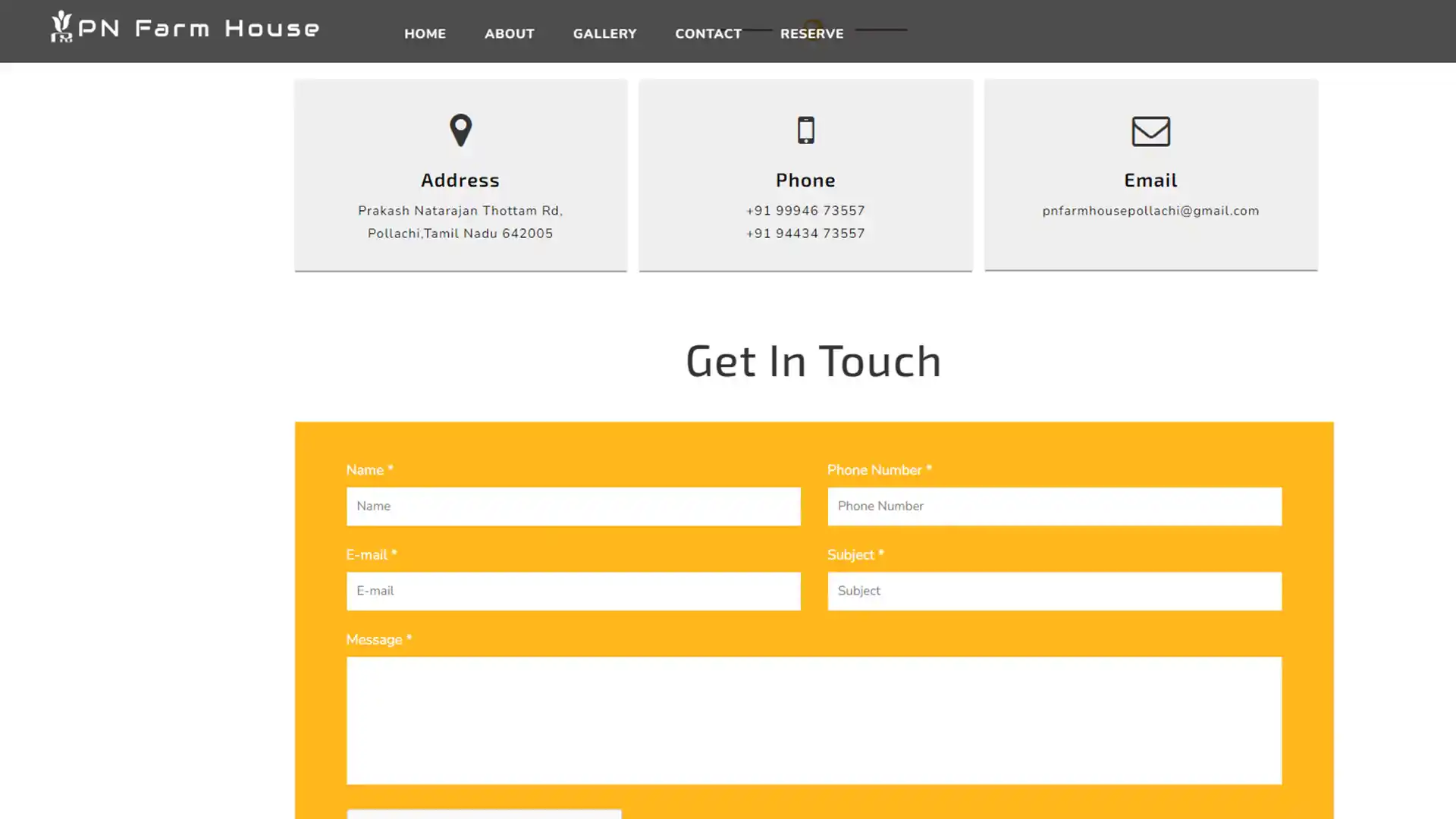
Task: Focus the Name input field
Action: pyautogui.click(x=573, y=506)
